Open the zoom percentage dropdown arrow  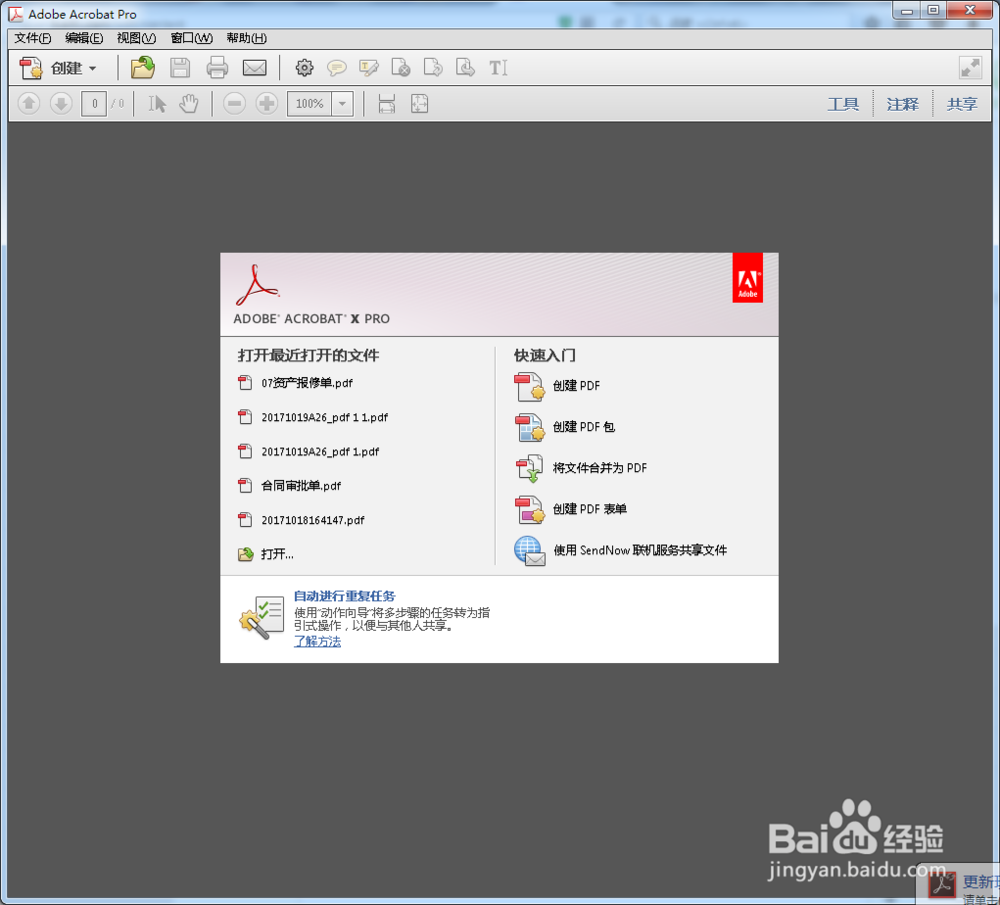coord(342,103)
